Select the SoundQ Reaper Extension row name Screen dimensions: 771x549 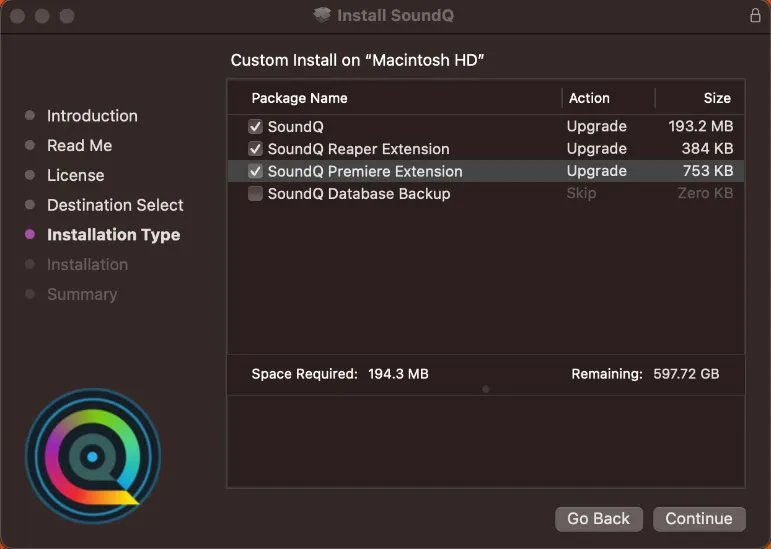(358, 149)
